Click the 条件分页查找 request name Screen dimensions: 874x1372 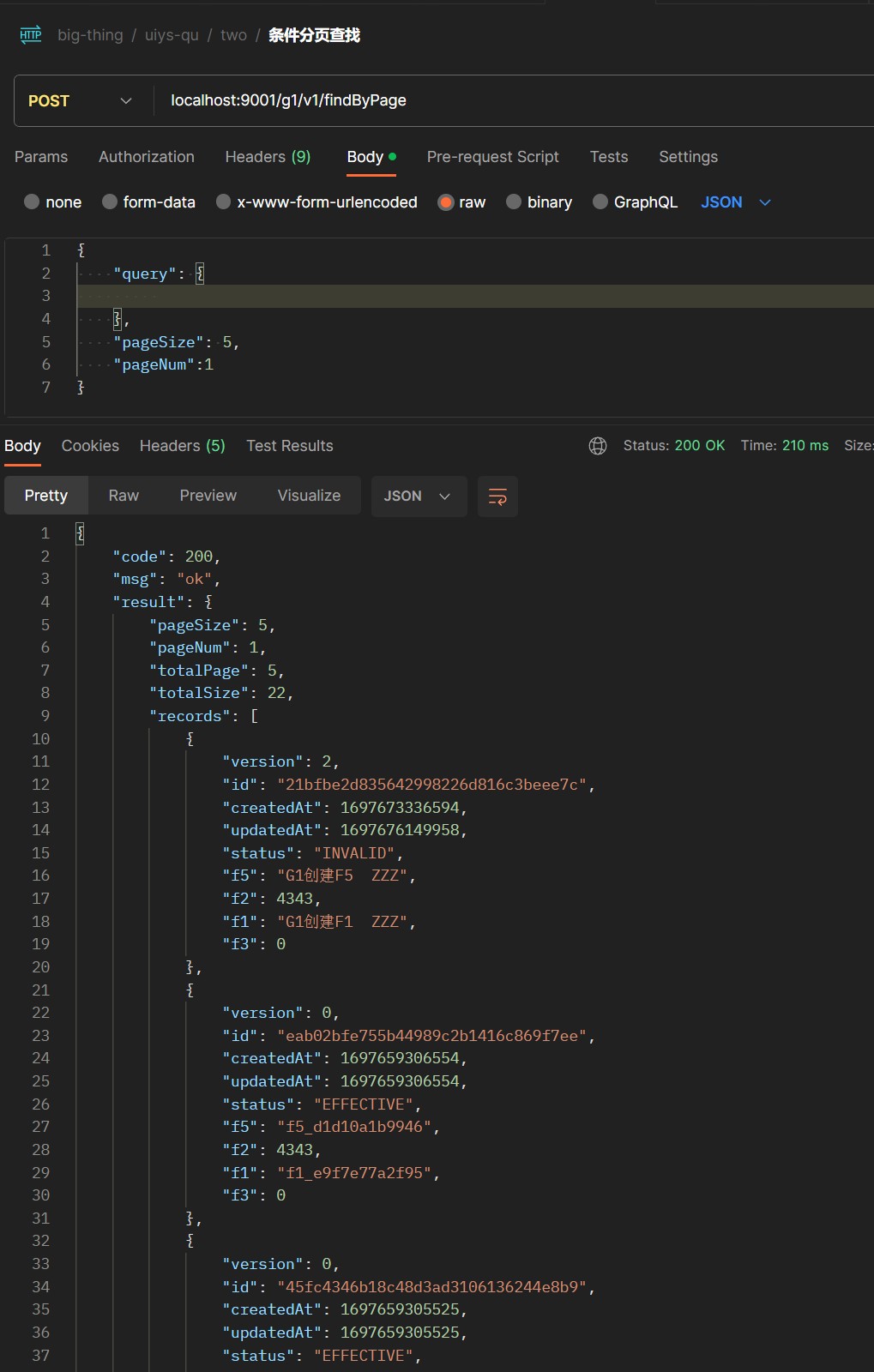click(314, 35)
